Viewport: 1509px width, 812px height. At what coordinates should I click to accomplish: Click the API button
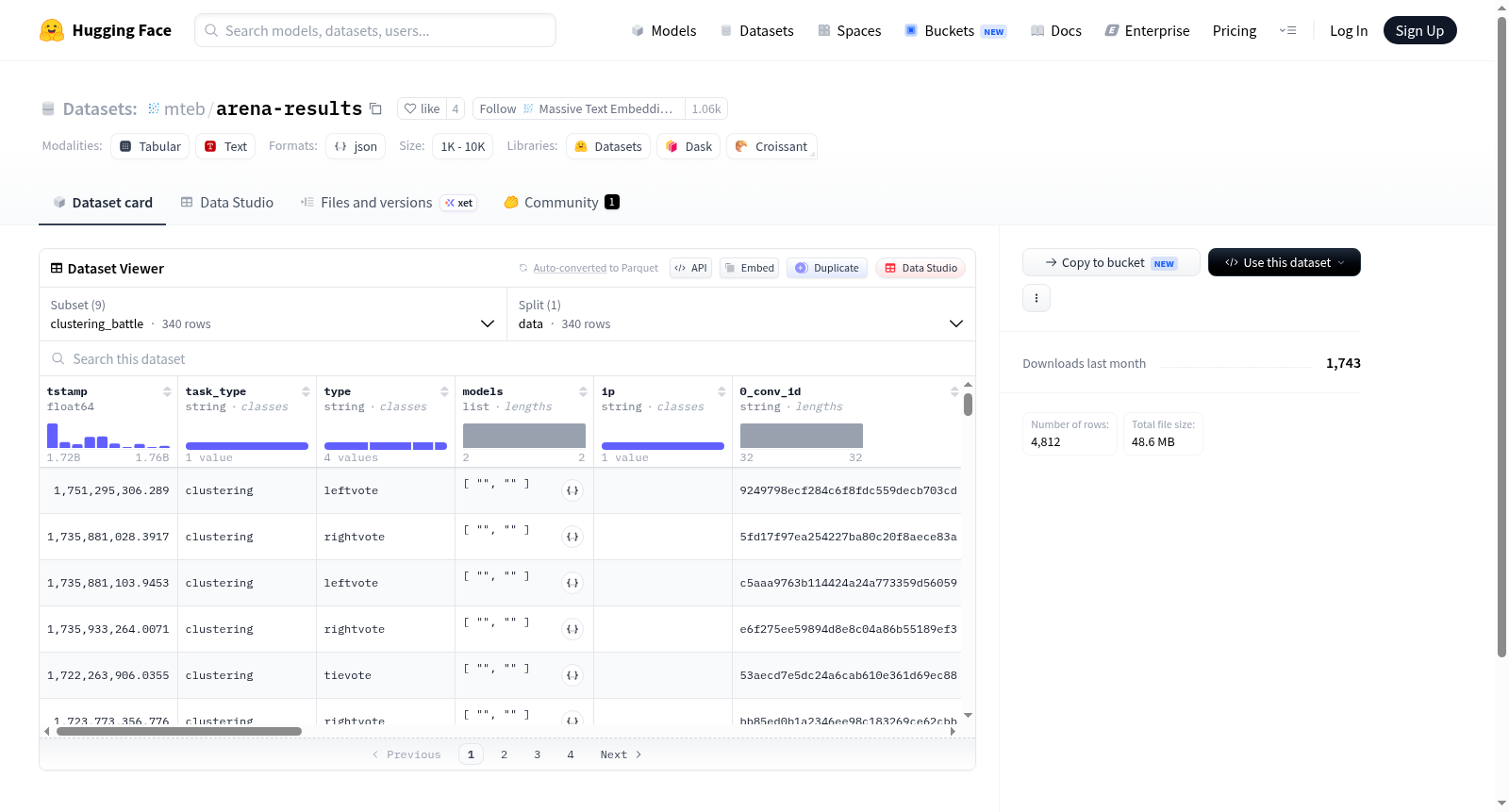coord(690,268)
